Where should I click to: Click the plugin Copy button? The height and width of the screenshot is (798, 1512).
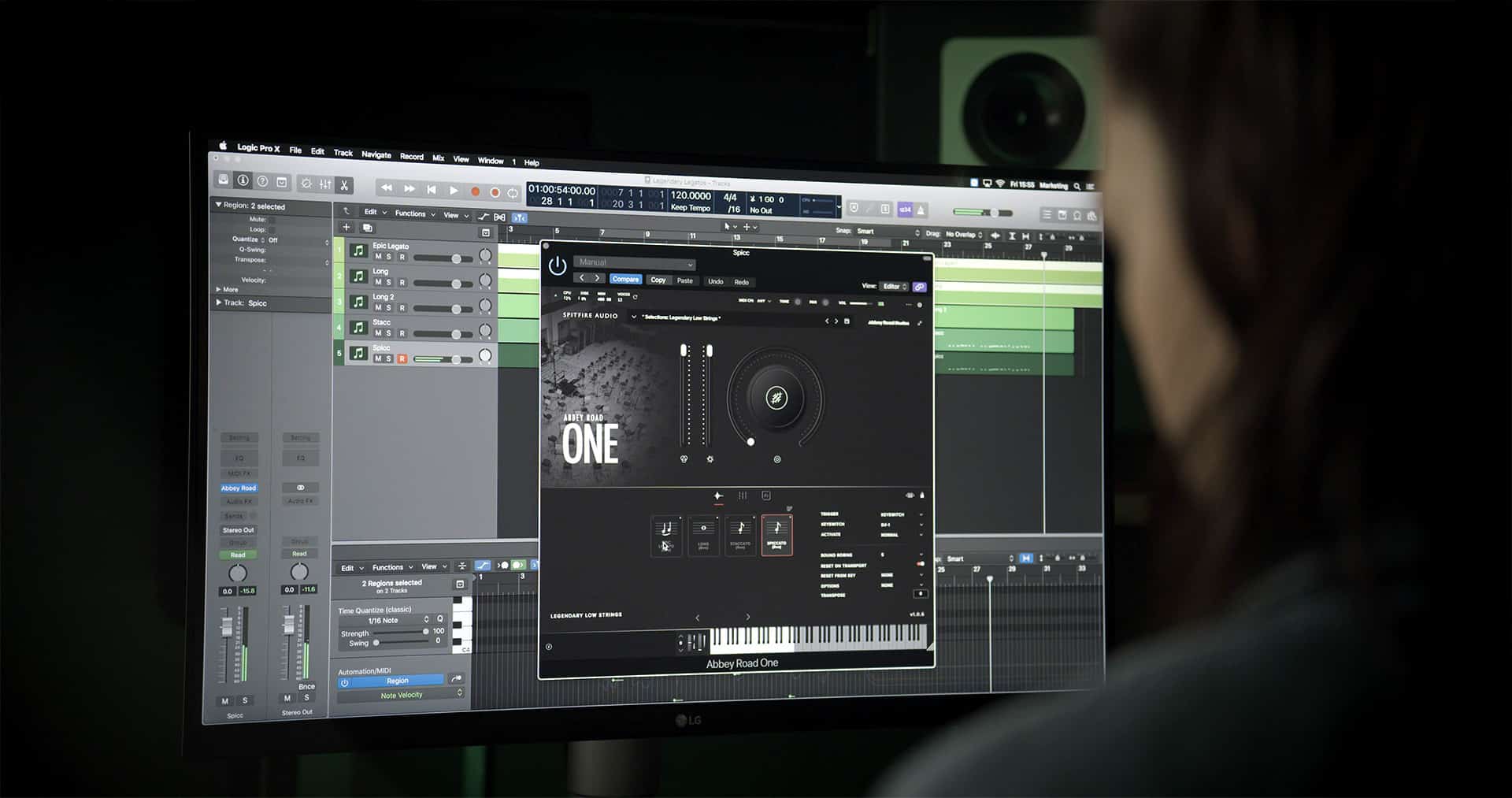click(658, 280)
